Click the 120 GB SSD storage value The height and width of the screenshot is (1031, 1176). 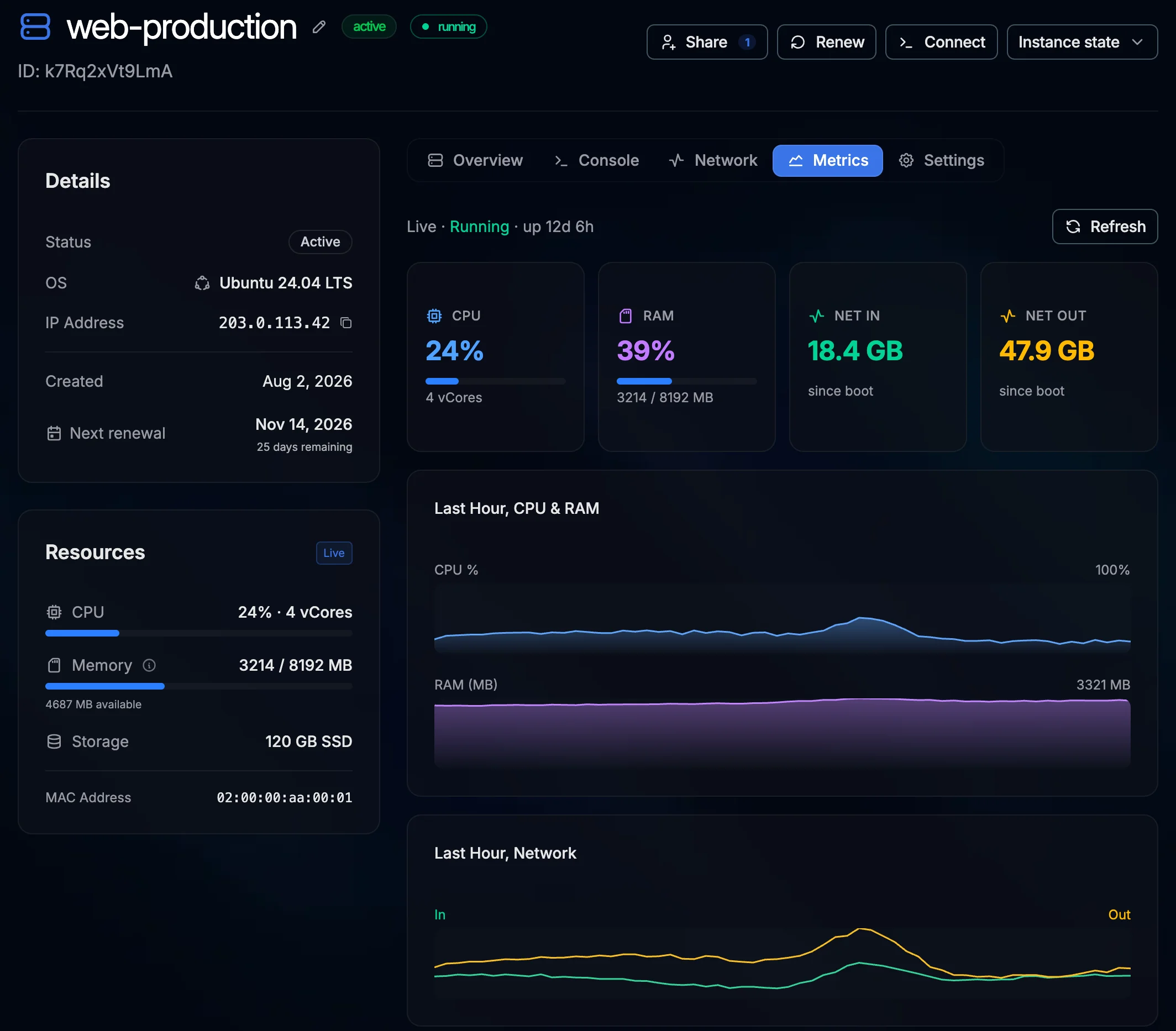308,741
